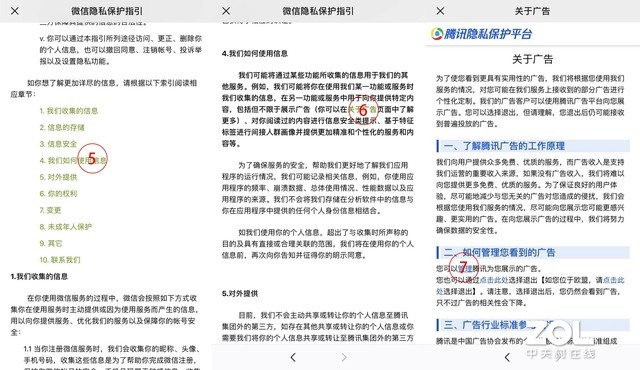Open index link 6. 你的权利
640x370 pixels.
point(58,194)
